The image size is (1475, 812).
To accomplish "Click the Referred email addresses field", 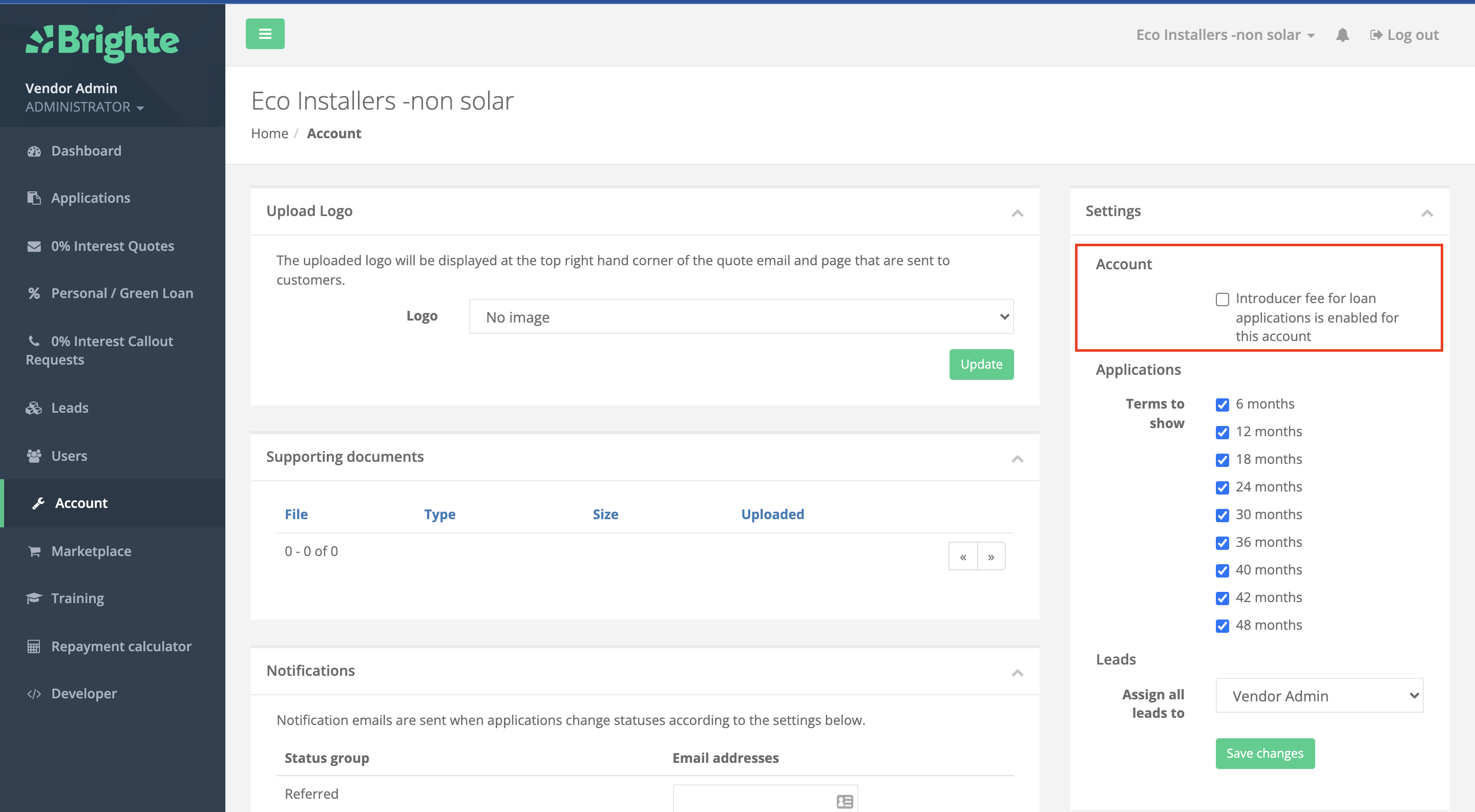I will coord(765,799).
